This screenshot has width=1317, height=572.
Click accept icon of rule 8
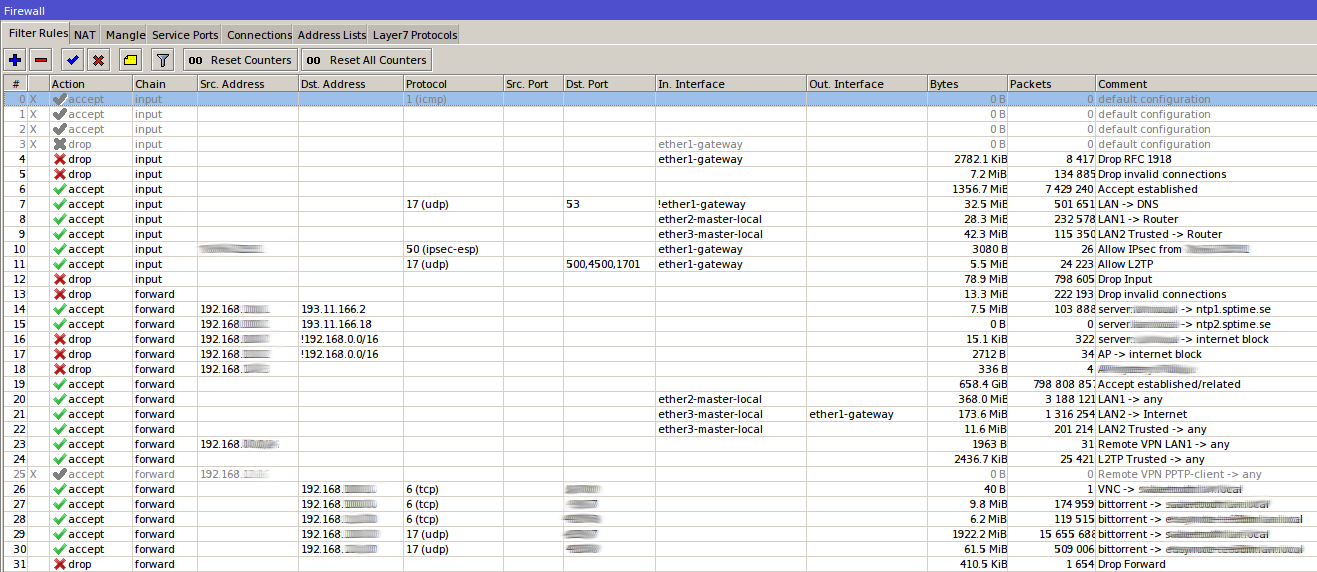pyautogui.click(x=60, y=219)
